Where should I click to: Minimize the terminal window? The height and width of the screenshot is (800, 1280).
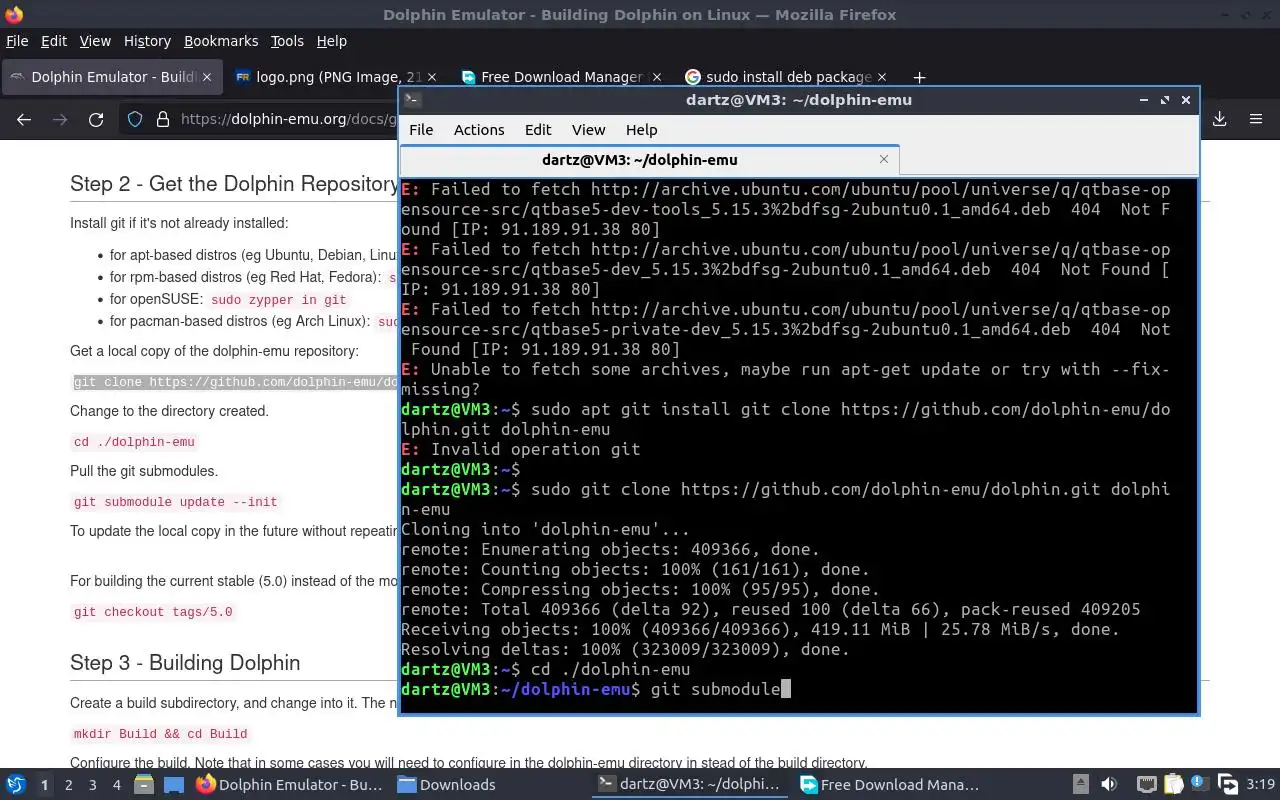pyautogui.click(x=1144, y=100)
